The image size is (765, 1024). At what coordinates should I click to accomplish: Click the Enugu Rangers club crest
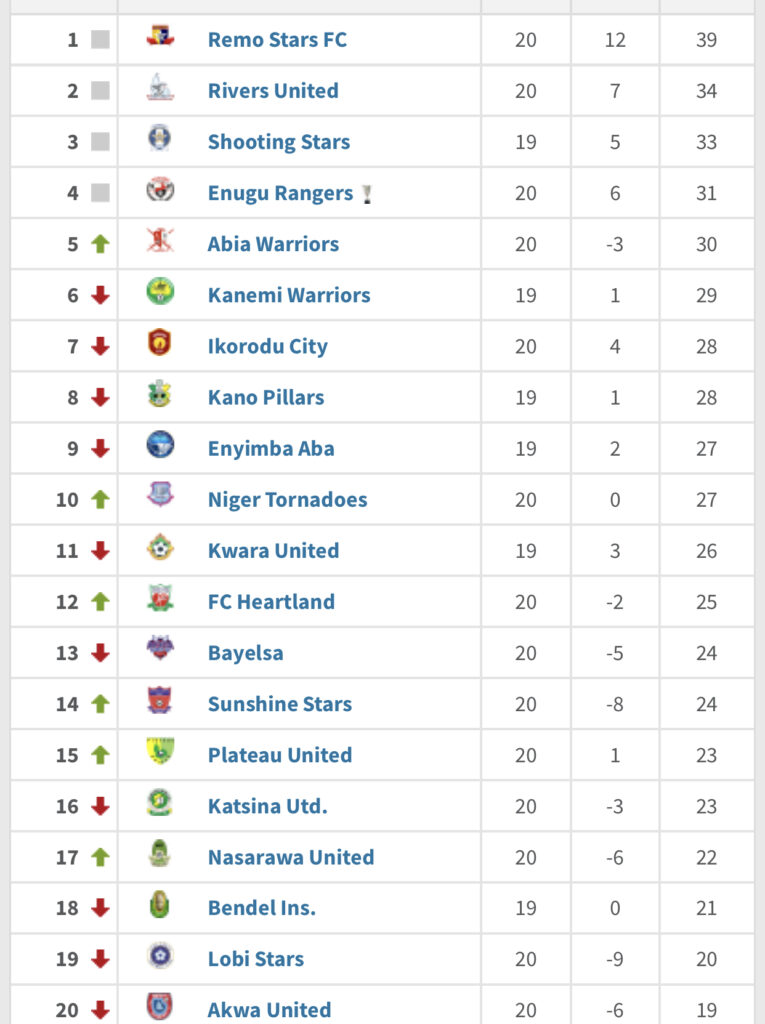[160, 191]
